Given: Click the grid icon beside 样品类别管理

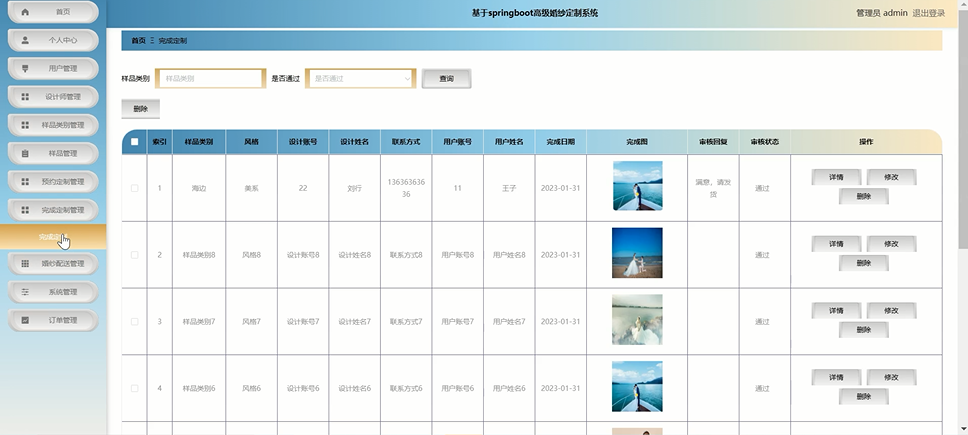Looking at the screenshot, I should click(25, 125).
